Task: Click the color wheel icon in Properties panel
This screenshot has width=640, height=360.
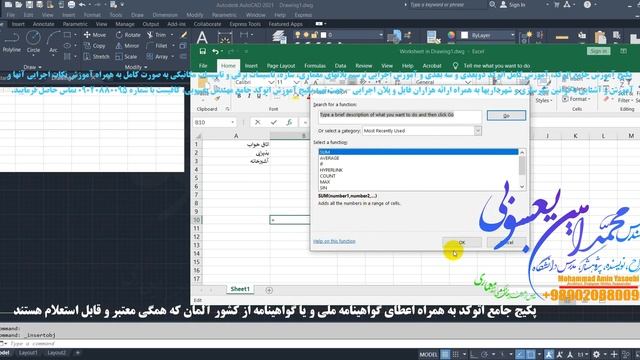Action: pos(451,35)
